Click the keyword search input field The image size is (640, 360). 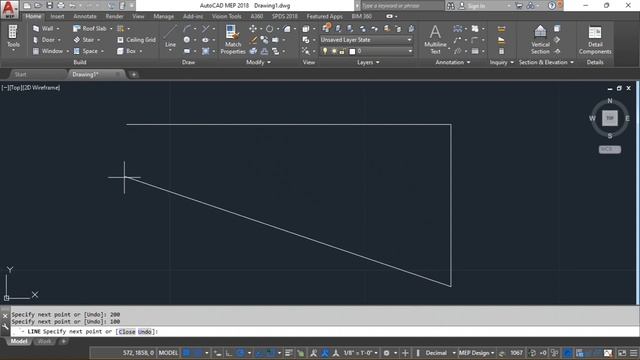pos(402,6)
